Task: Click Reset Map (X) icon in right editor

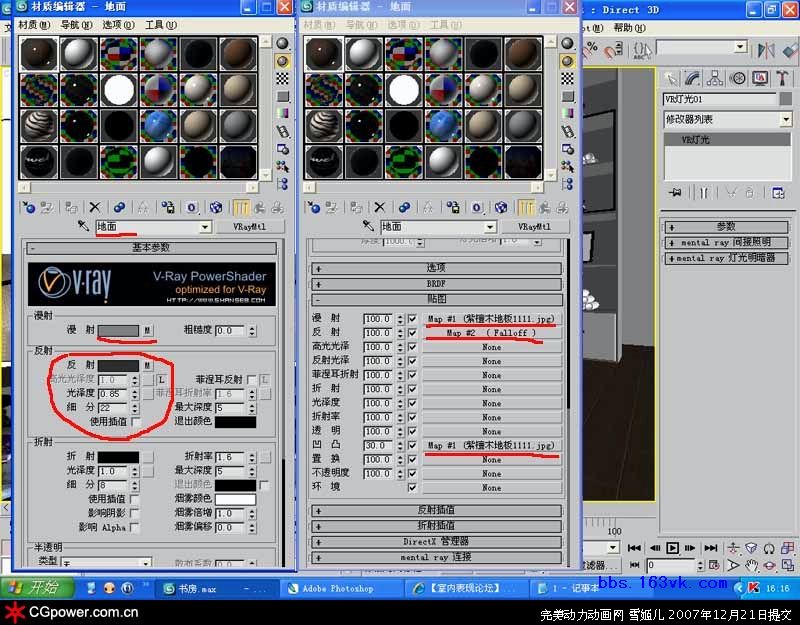Action: click(x=380, y=207)
